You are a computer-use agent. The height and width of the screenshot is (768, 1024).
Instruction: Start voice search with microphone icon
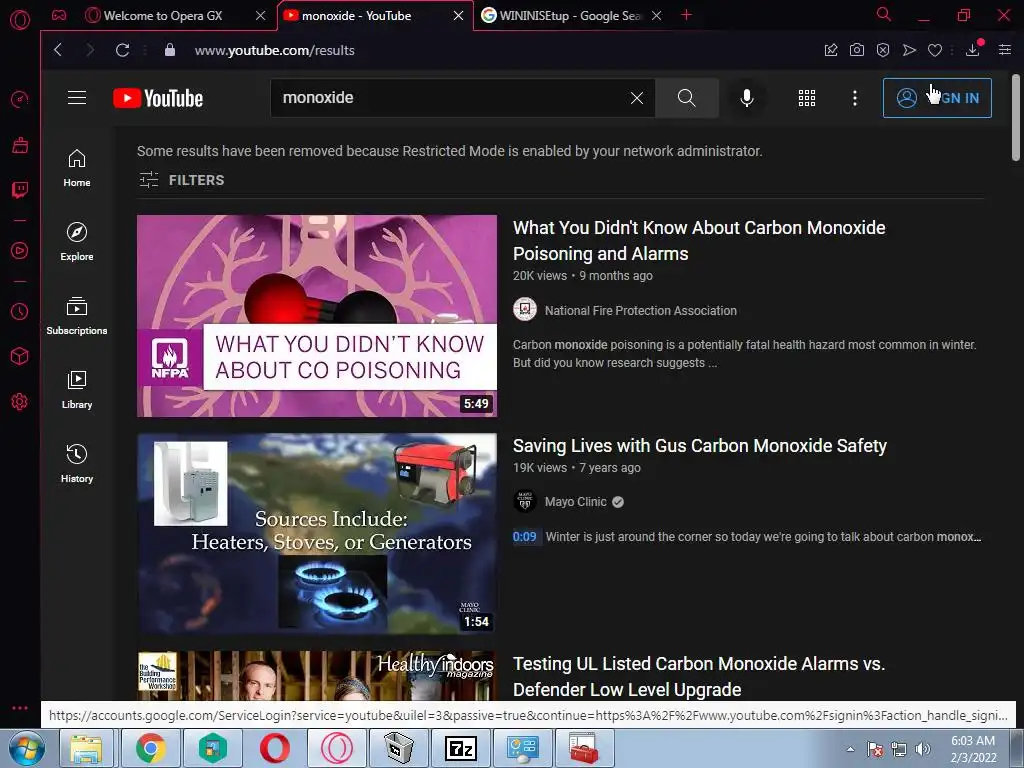pyautogui.click(x=746, y=98)
